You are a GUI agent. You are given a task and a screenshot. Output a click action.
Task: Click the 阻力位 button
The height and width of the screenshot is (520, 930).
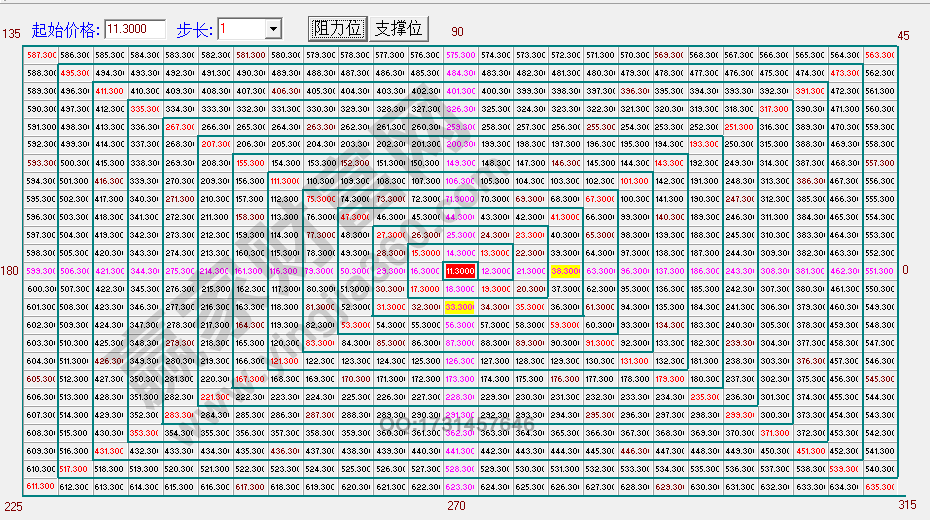(x=337, y=28)
